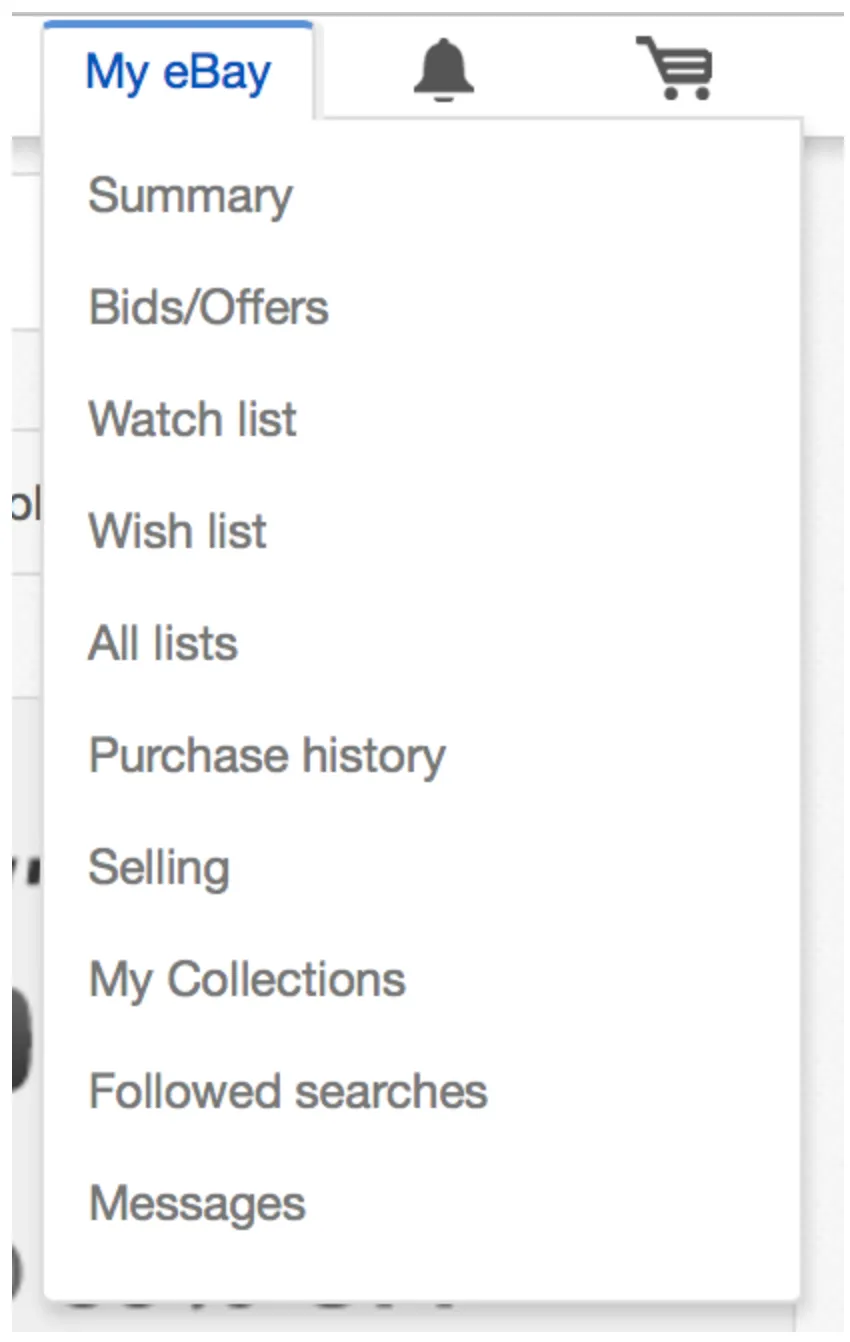
Task: Select Followed searches
Action: tap(288, 1091)
